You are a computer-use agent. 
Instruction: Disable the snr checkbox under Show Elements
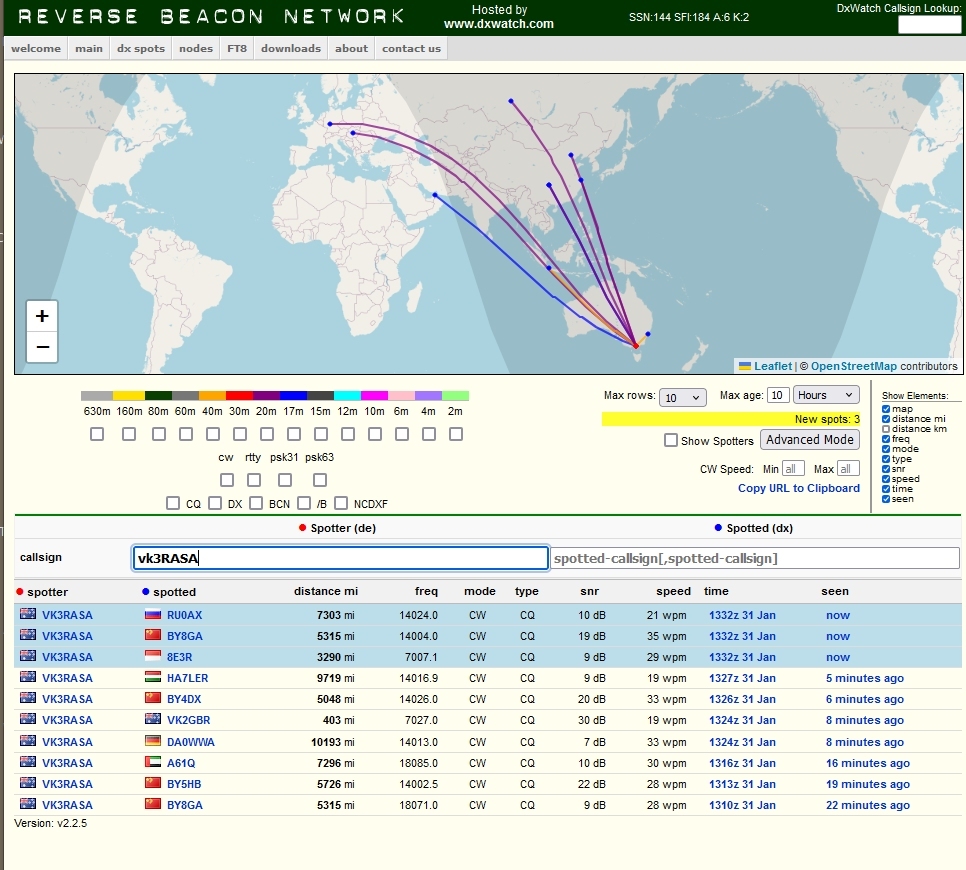tap(886, 469)
